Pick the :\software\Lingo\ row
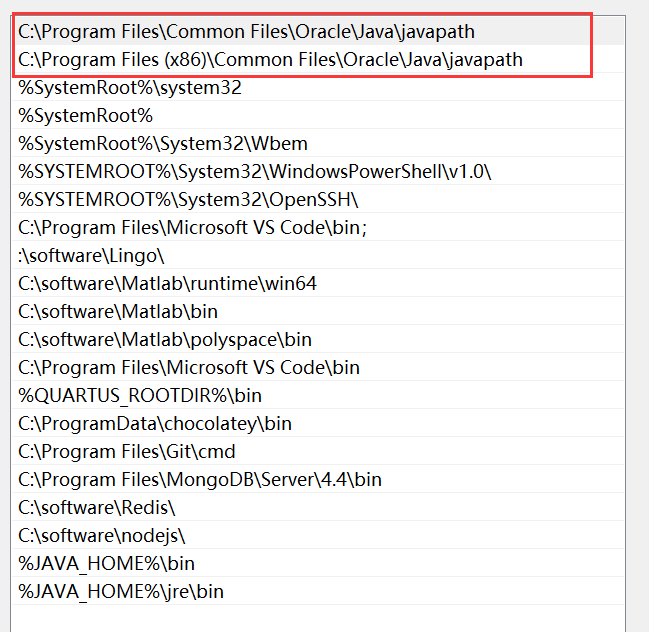The height and width of the screenshot is (632, 649). point(318,255)
